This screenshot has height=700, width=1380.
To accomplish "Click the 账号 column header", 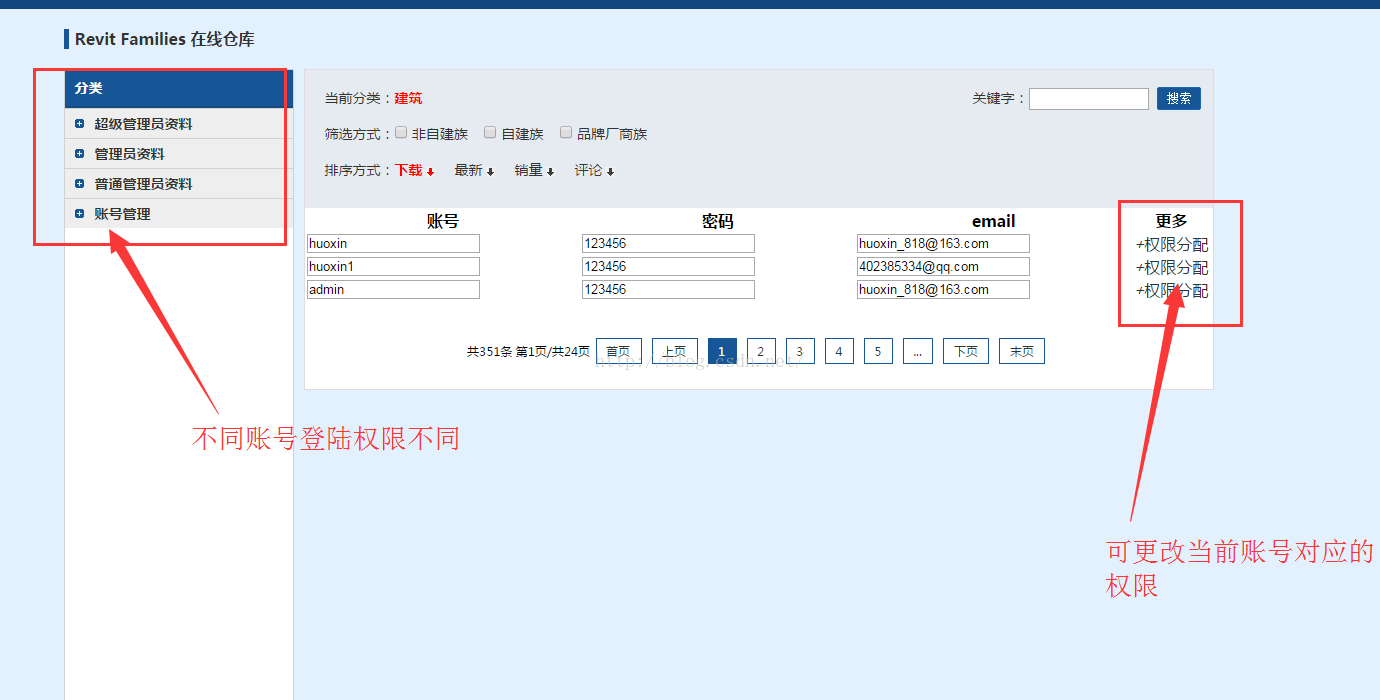I will tap(443, 221).
